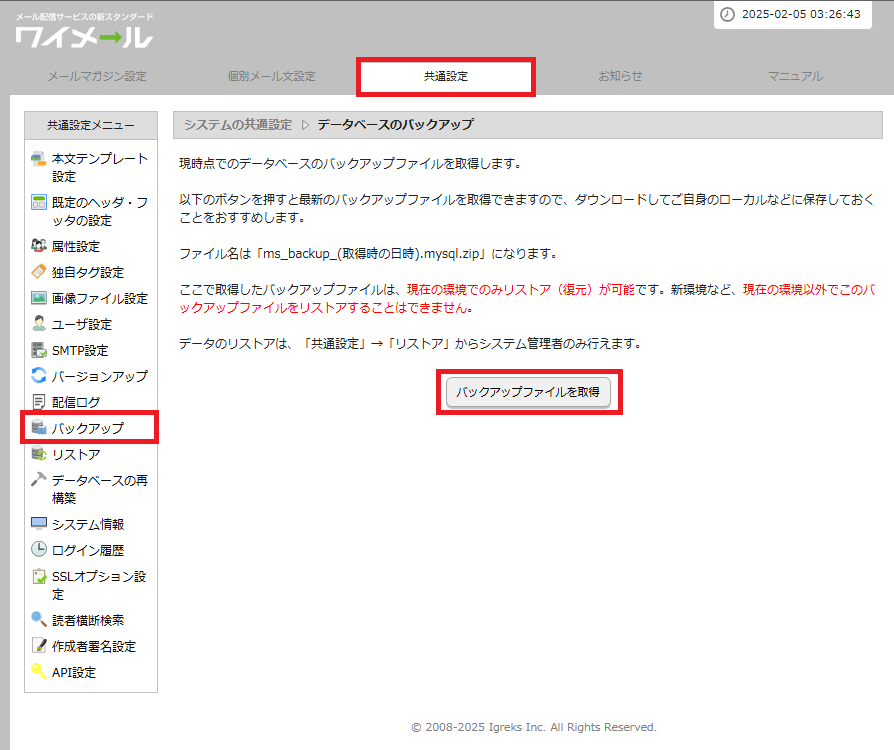Open the 独自タグ設定 menu link
The image size is (894, 750).
point(88,273)
